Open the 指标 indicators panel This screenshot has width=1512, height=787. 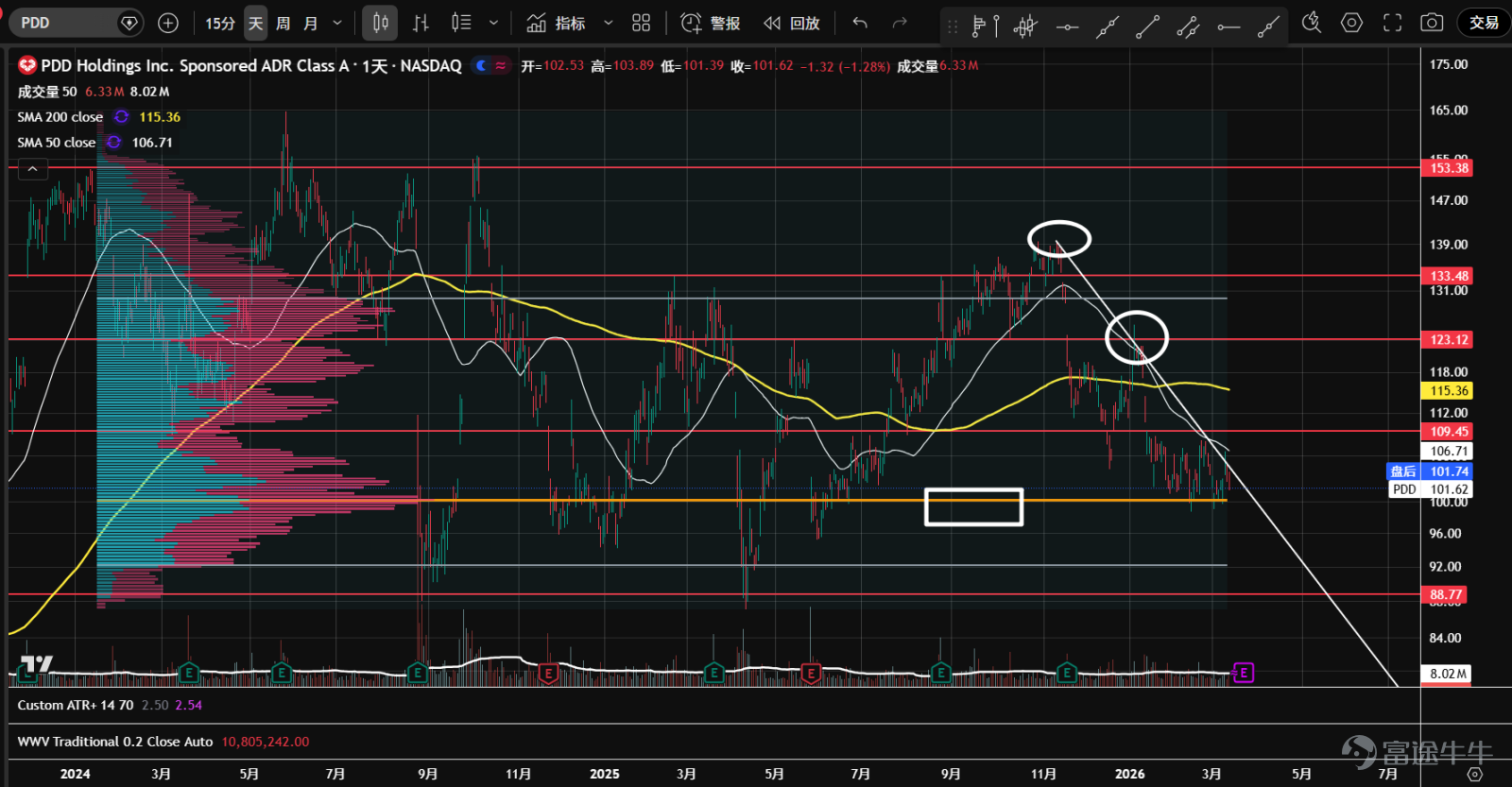[x=556, y=23]
